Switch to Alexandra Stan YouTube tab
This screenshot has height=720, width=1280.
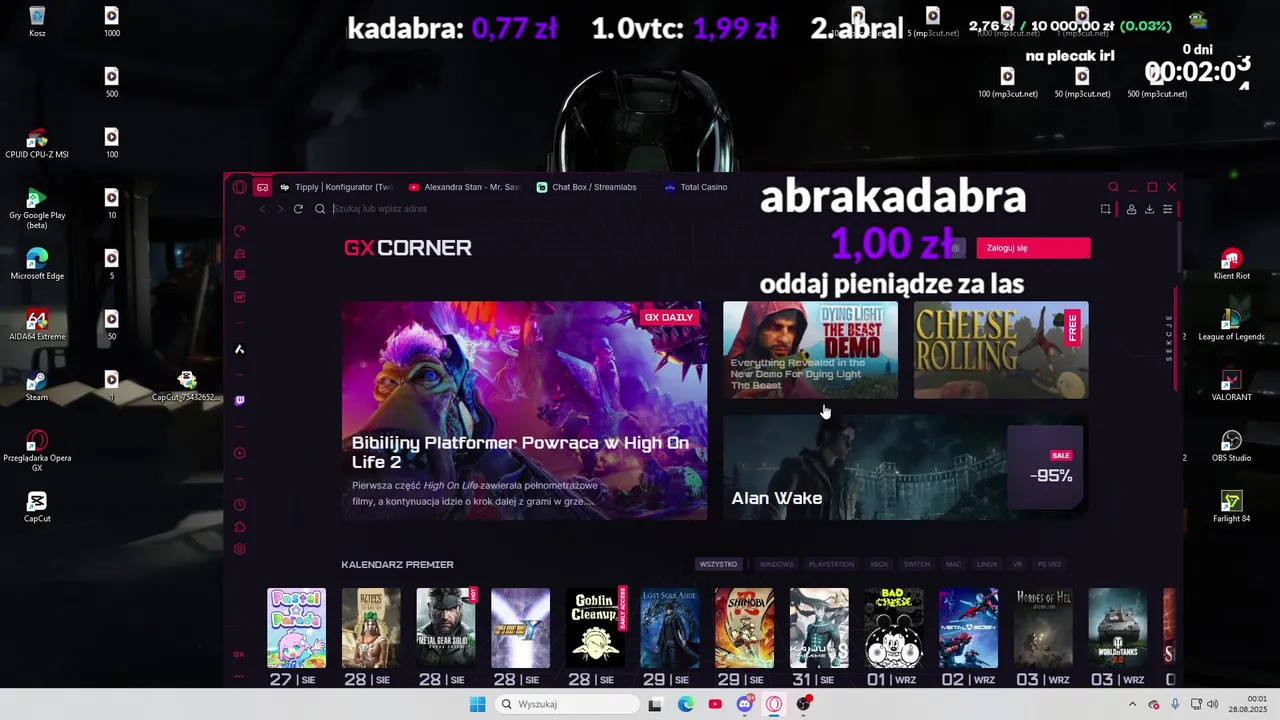(x=465, y=187)
